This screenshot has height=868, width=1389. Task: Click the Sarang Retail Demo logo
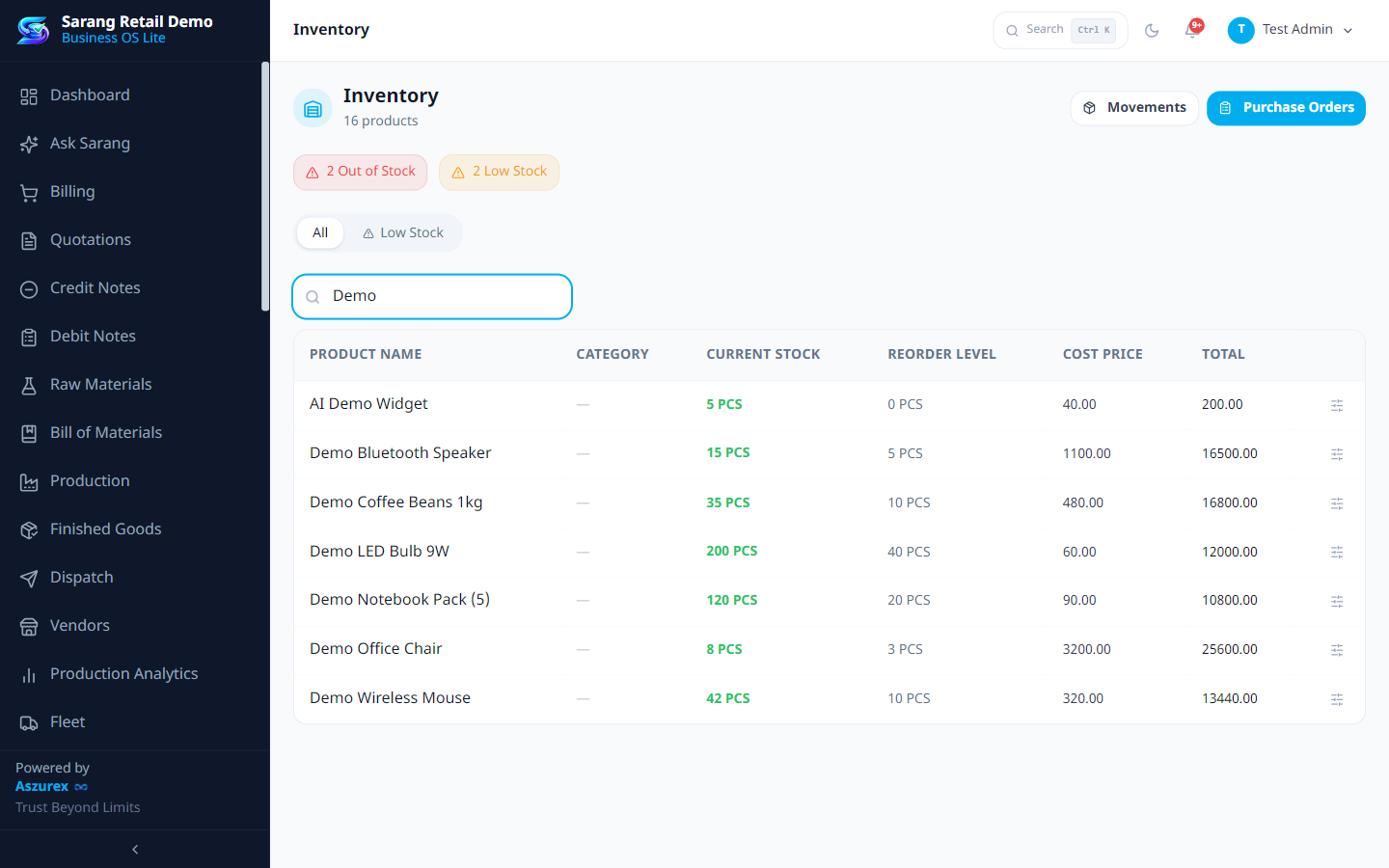pyautogui.click(x=33, y=30)
